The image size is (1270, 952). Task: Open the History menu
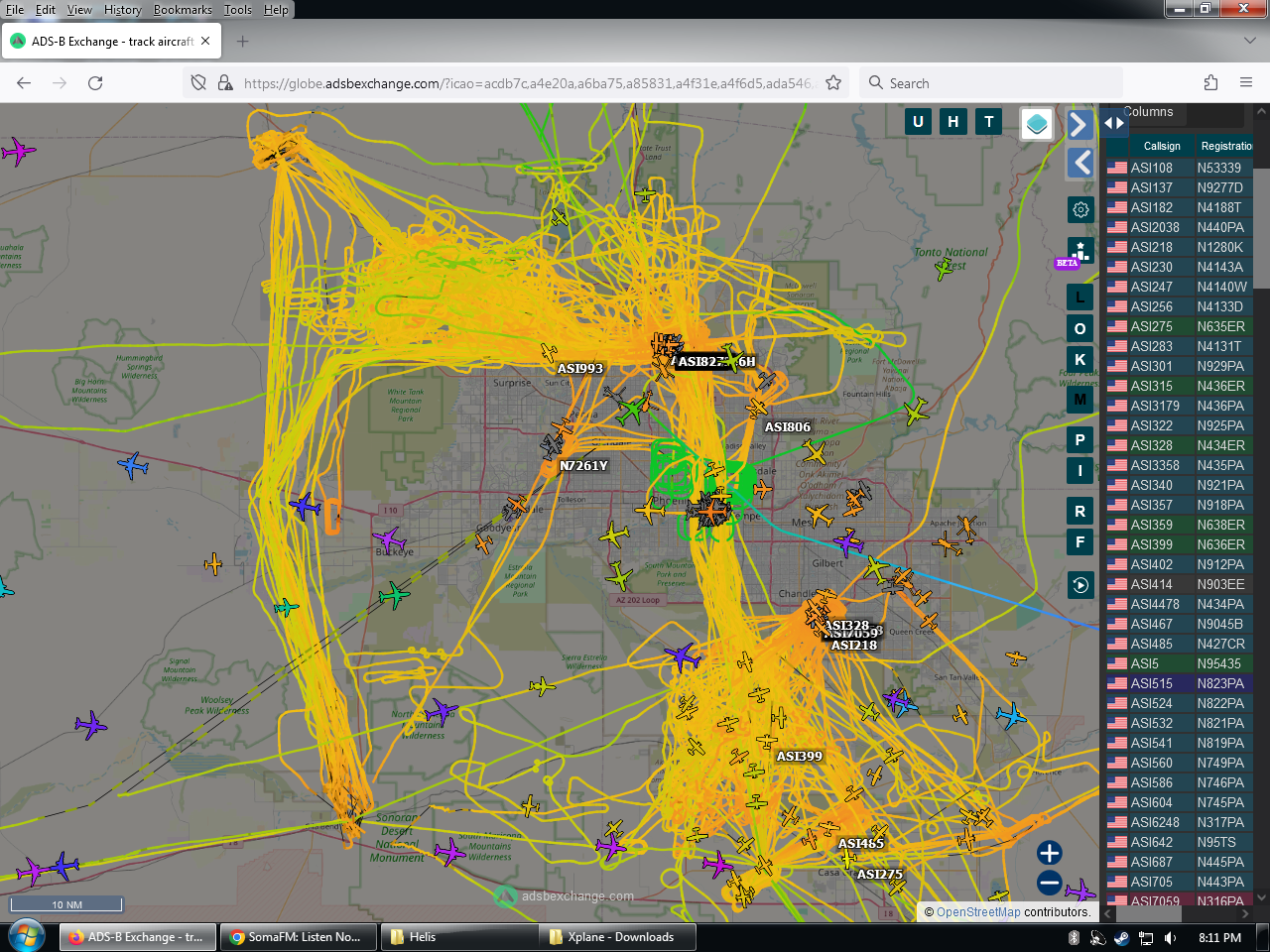point(123,10)
